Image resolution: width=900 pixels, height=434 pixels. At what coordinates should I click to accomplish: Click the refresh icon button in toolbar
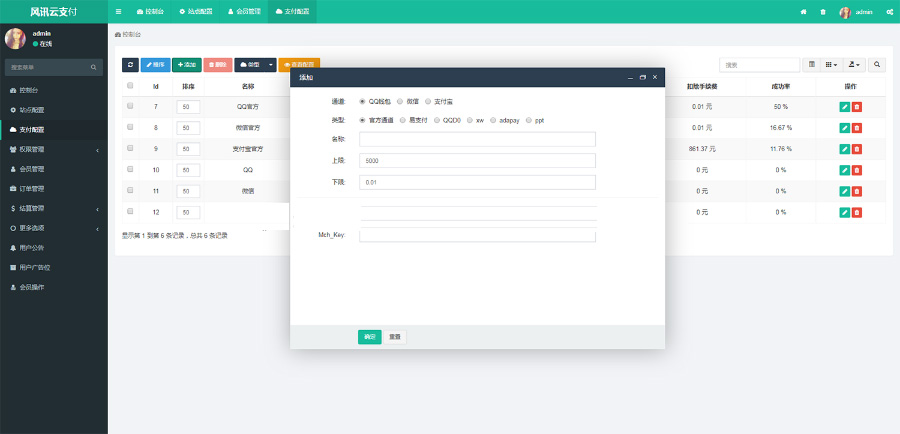(x=130, y=64)
